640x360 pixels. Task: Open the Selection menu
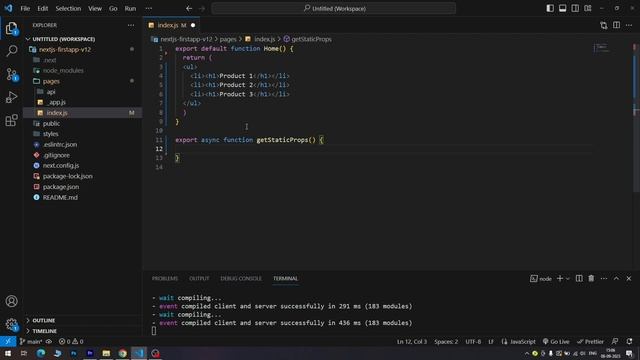point(68,8)
